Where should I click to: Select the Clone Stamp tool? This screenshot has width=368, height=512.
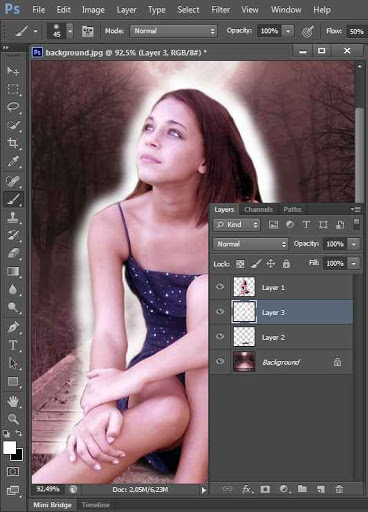tap(13, 217)
